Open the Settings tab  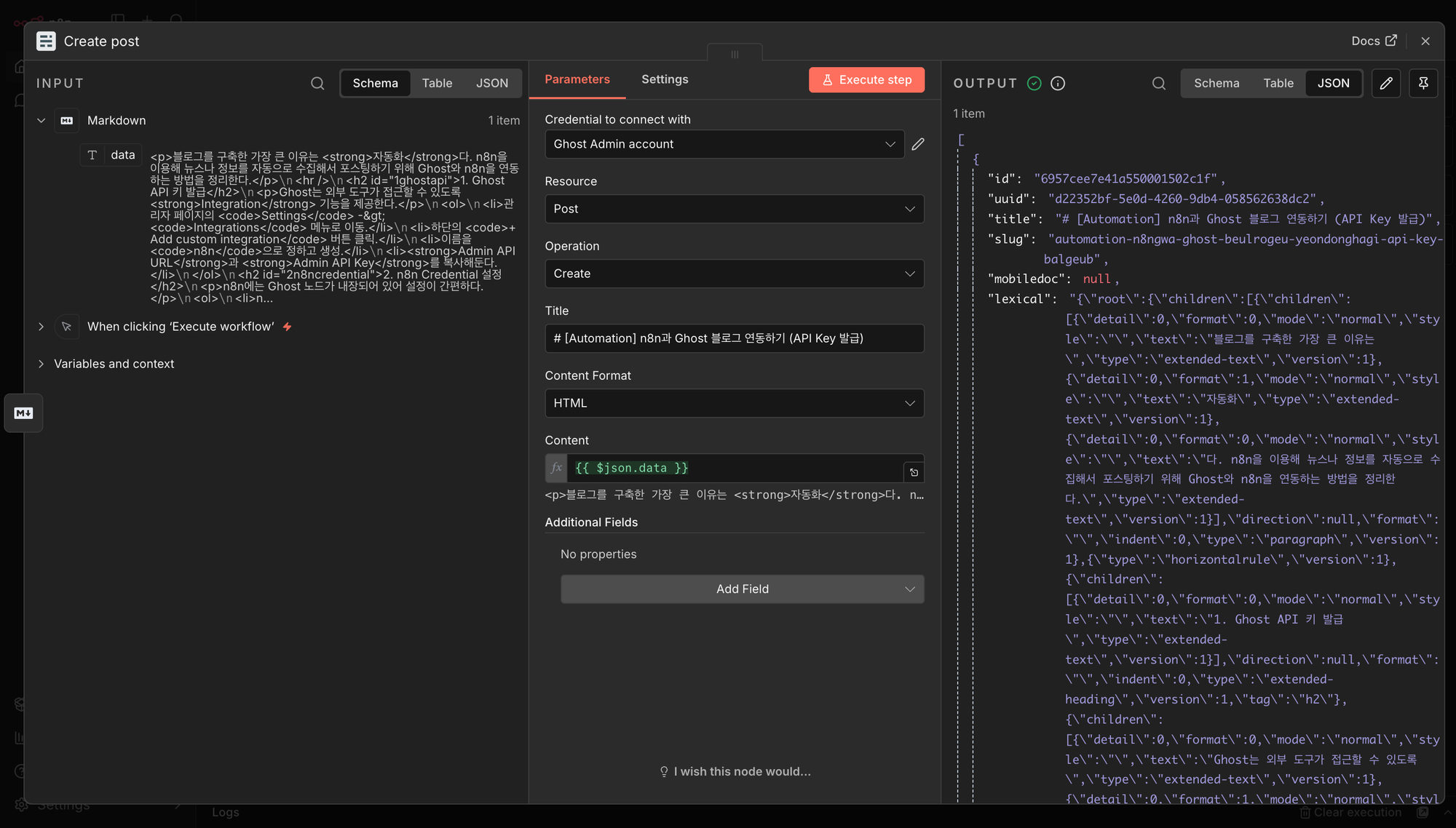(664, 79)
